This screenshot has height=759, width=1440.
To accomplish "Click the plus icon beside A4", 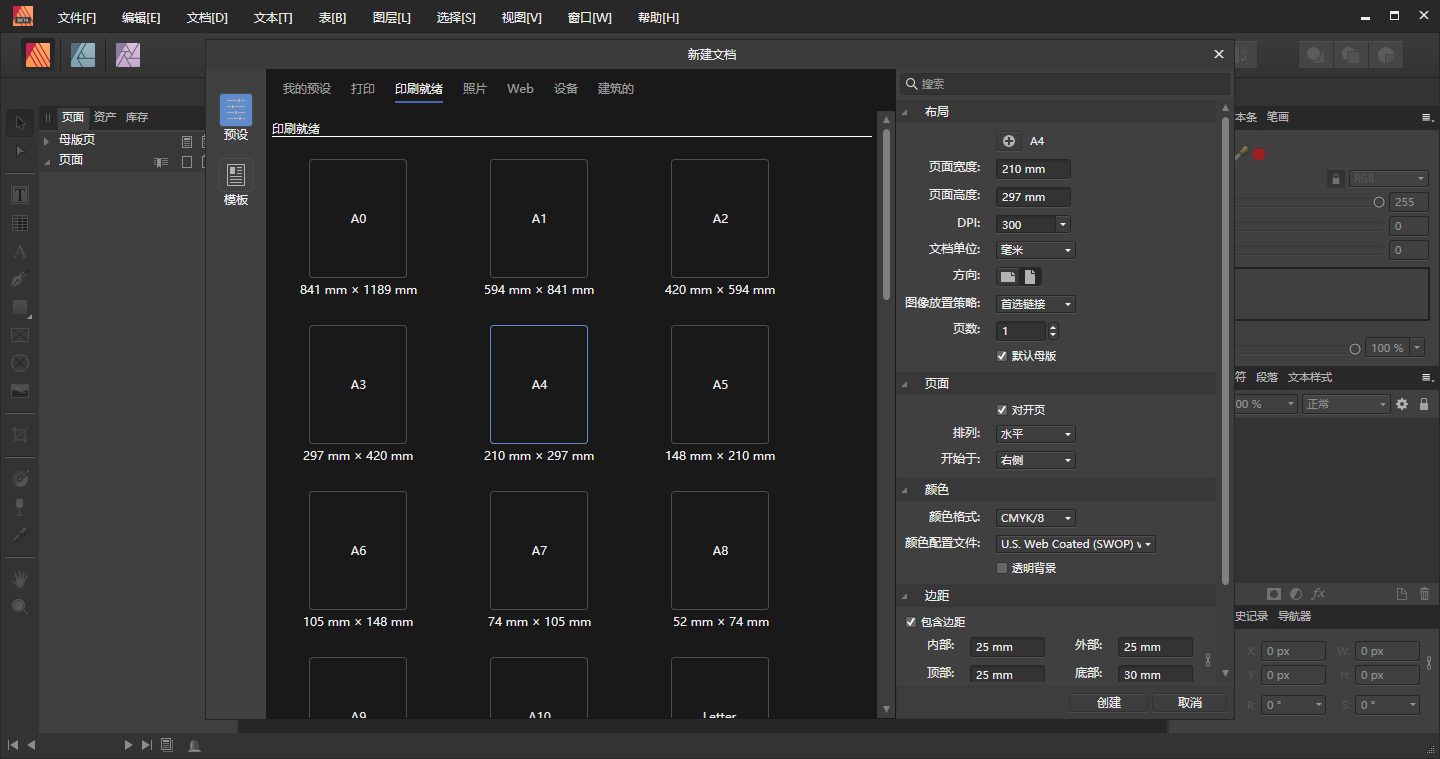I will [1009, 141].
